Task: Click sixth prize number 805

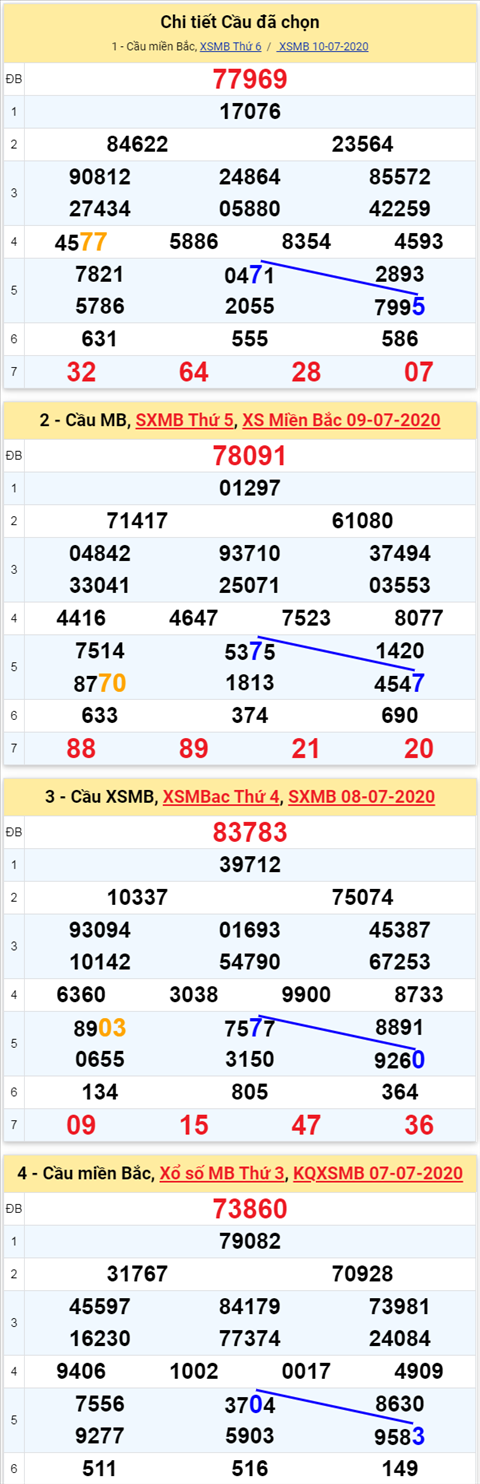Action: click(250, 1091)
